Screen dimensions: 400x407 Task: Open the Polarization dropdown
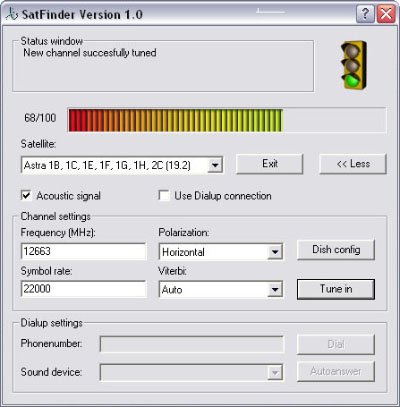pyautogui.click(x=275, y=252)
